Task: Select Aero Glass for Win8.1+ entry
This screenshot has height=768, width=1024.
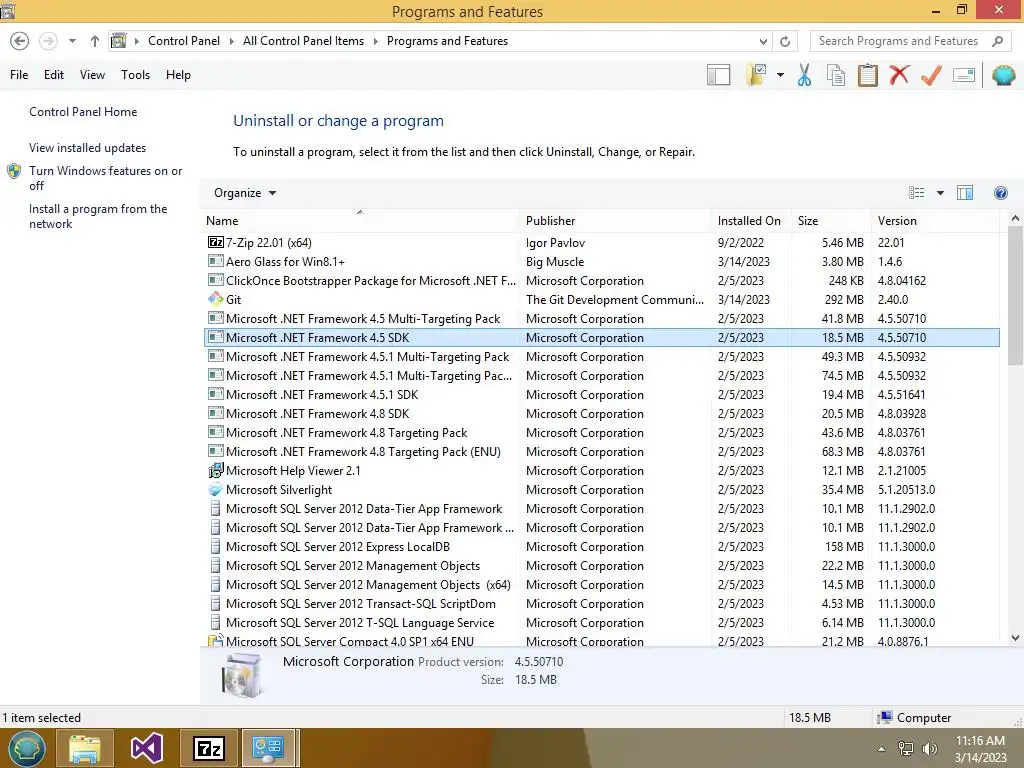Action: (602, 262)
